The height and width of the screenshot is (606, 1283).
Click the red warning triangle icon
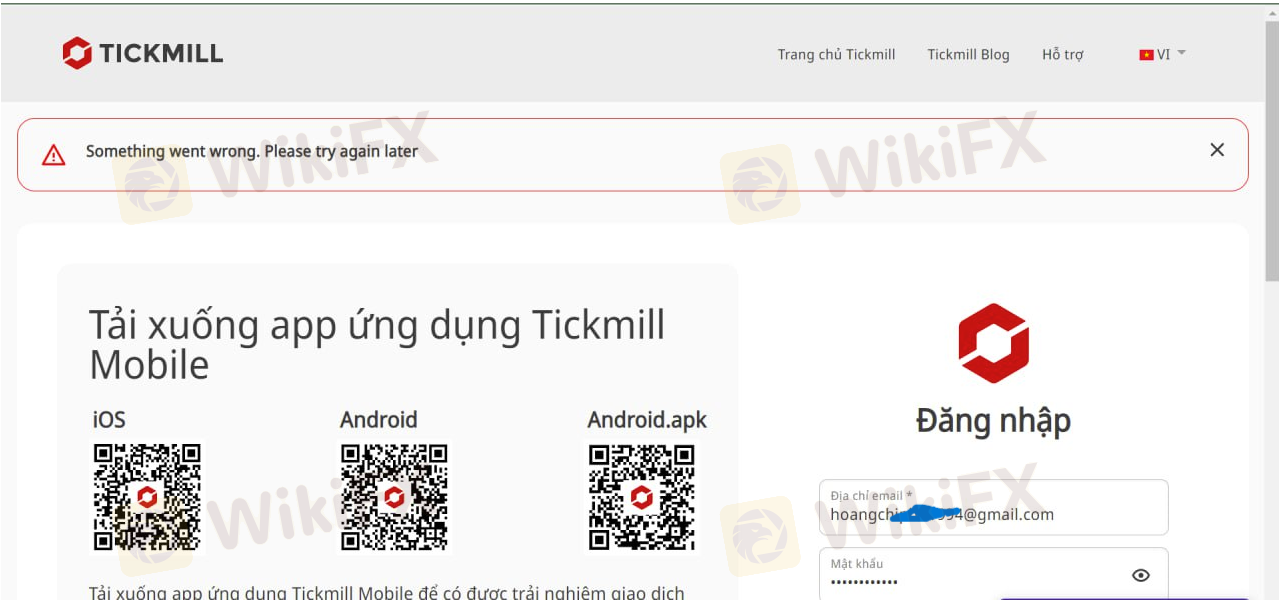[x=53, y=154]
